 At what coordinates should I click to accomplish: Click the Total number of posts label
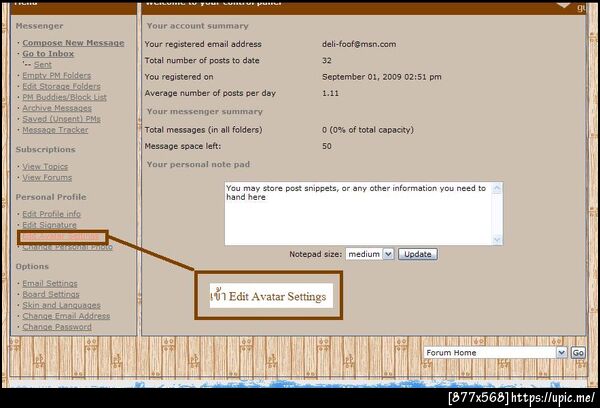pos(202,60)
